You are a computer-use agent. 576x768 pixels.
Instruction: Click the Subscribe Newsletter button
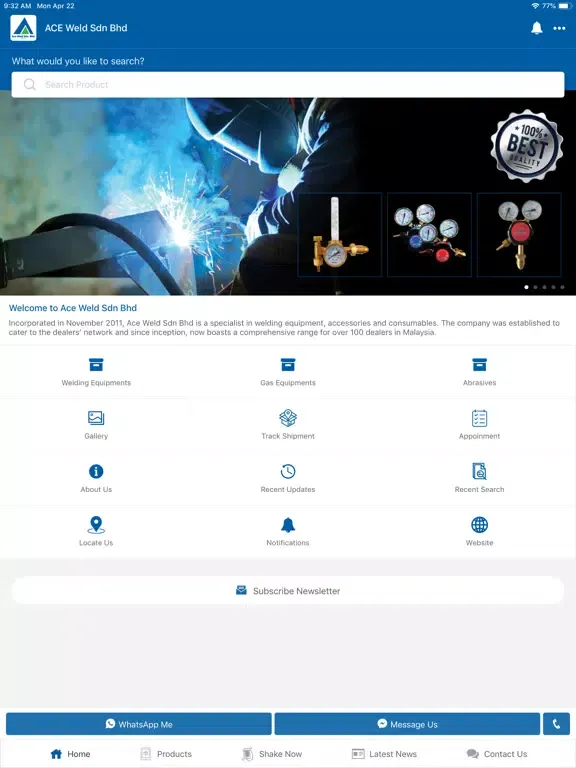(x=288, y=591)
